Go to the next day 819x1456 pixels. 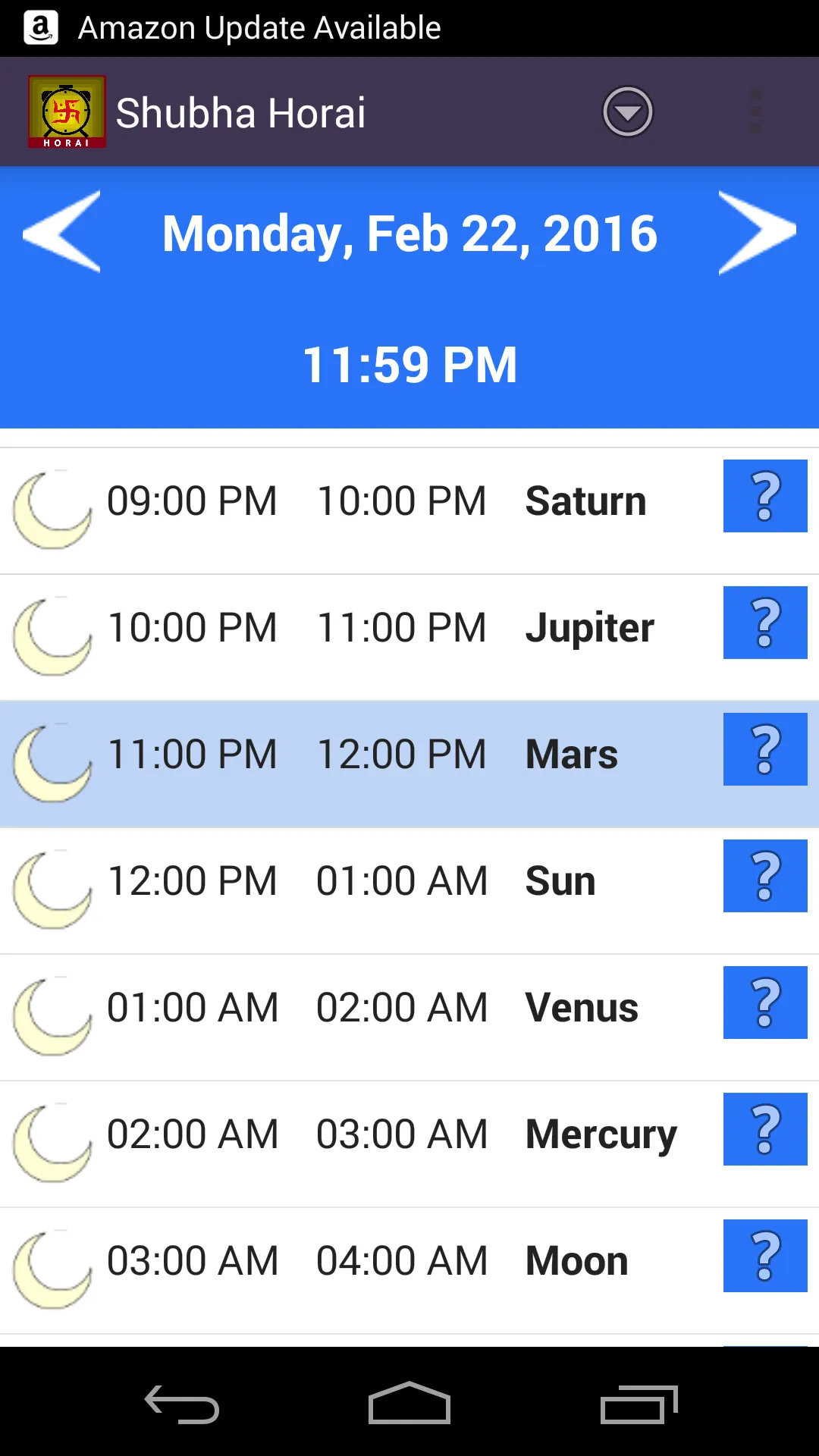[757, 232]
